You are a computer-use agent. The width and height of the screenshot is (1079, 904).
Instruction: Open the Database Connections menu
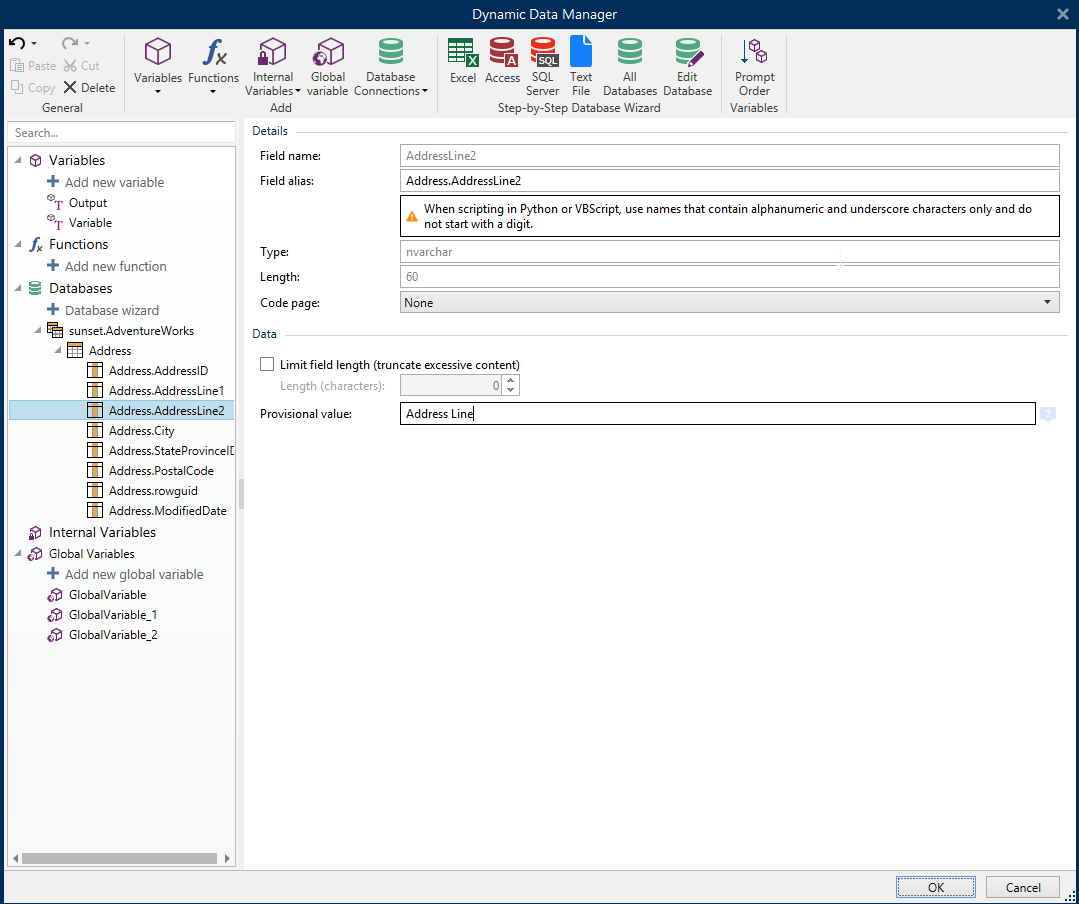click(x=390, y=64)
